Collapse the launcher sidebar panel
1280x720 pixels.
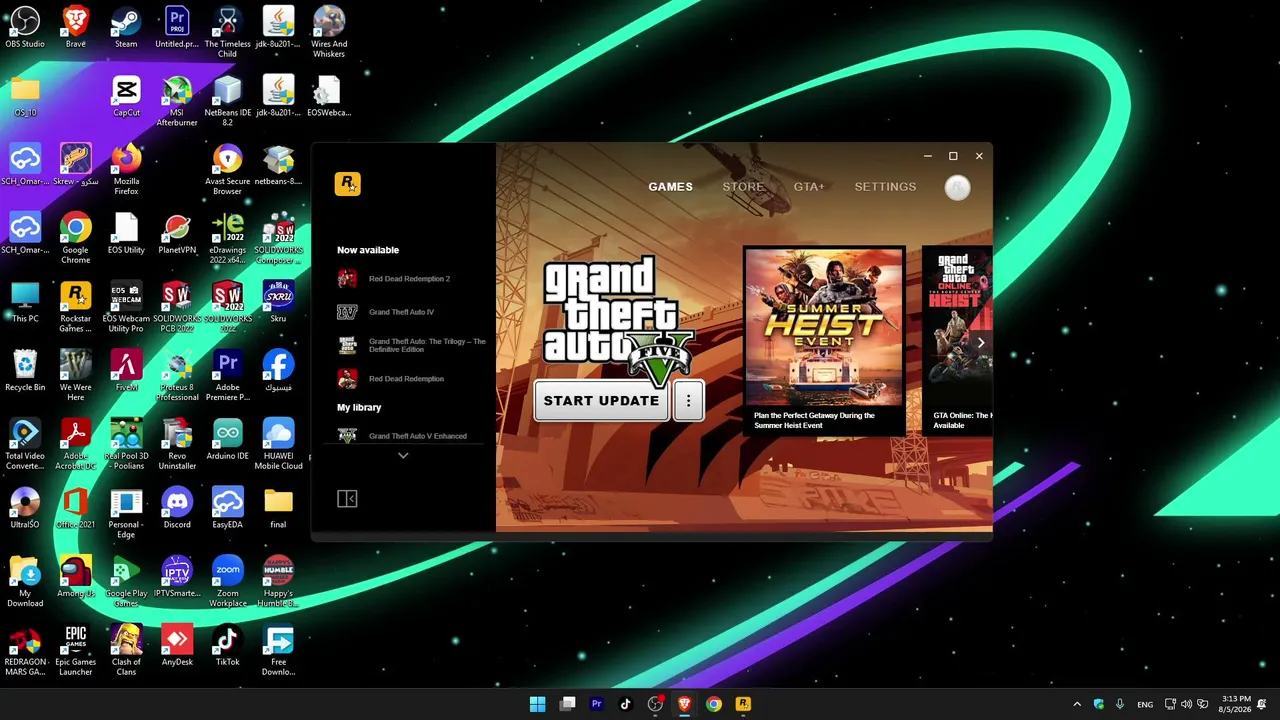pos(347,499)
